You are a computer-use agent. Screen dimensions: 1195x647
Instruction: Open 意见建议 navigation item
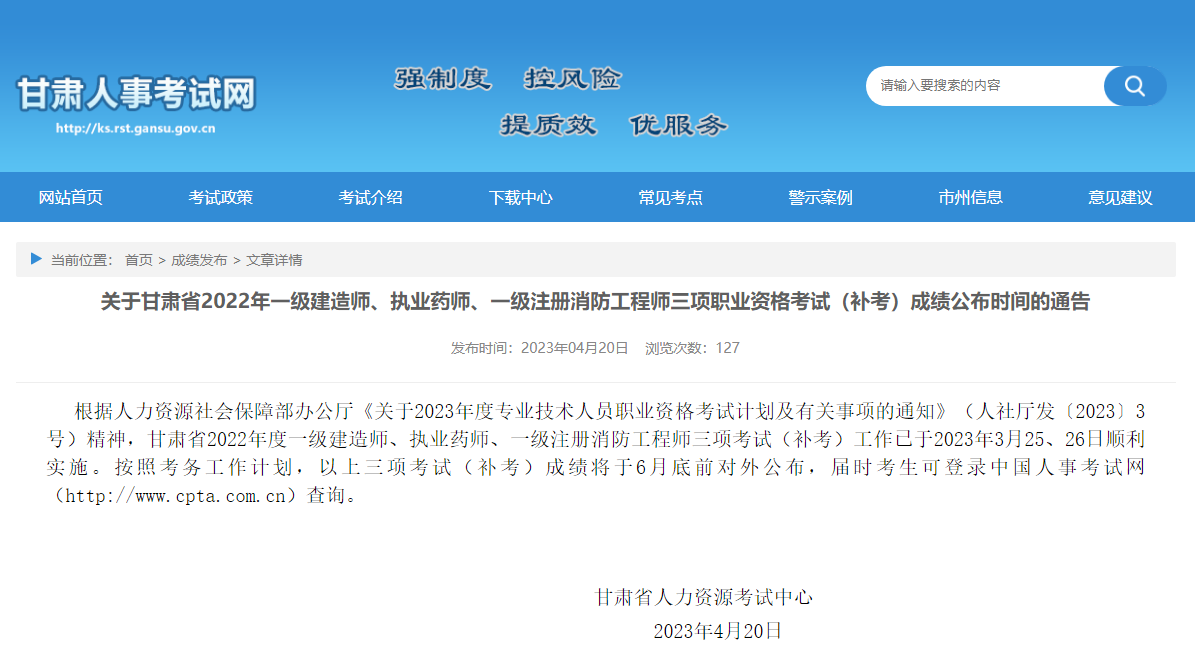coord(1120,197)
